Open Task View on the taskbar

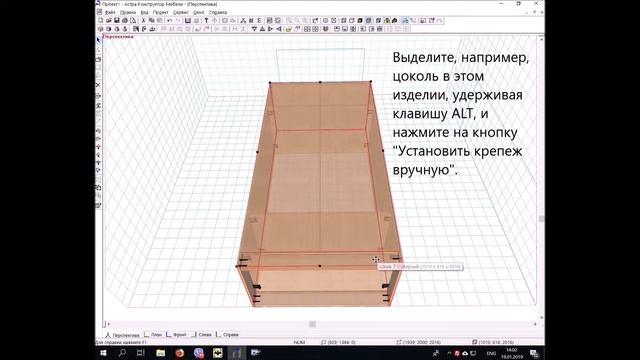141,353
